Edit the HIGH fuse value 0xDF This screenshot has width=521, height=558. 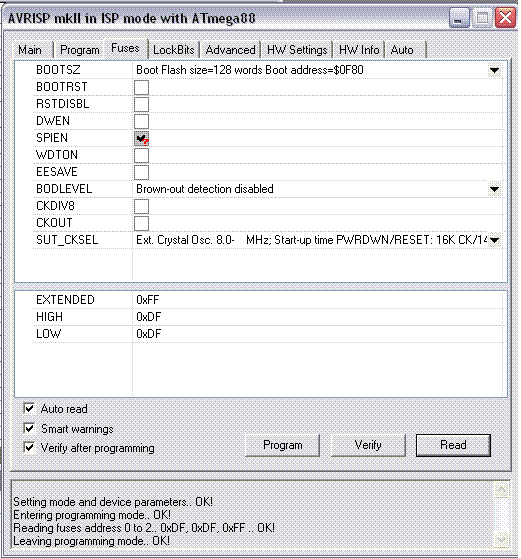(149, 317)
